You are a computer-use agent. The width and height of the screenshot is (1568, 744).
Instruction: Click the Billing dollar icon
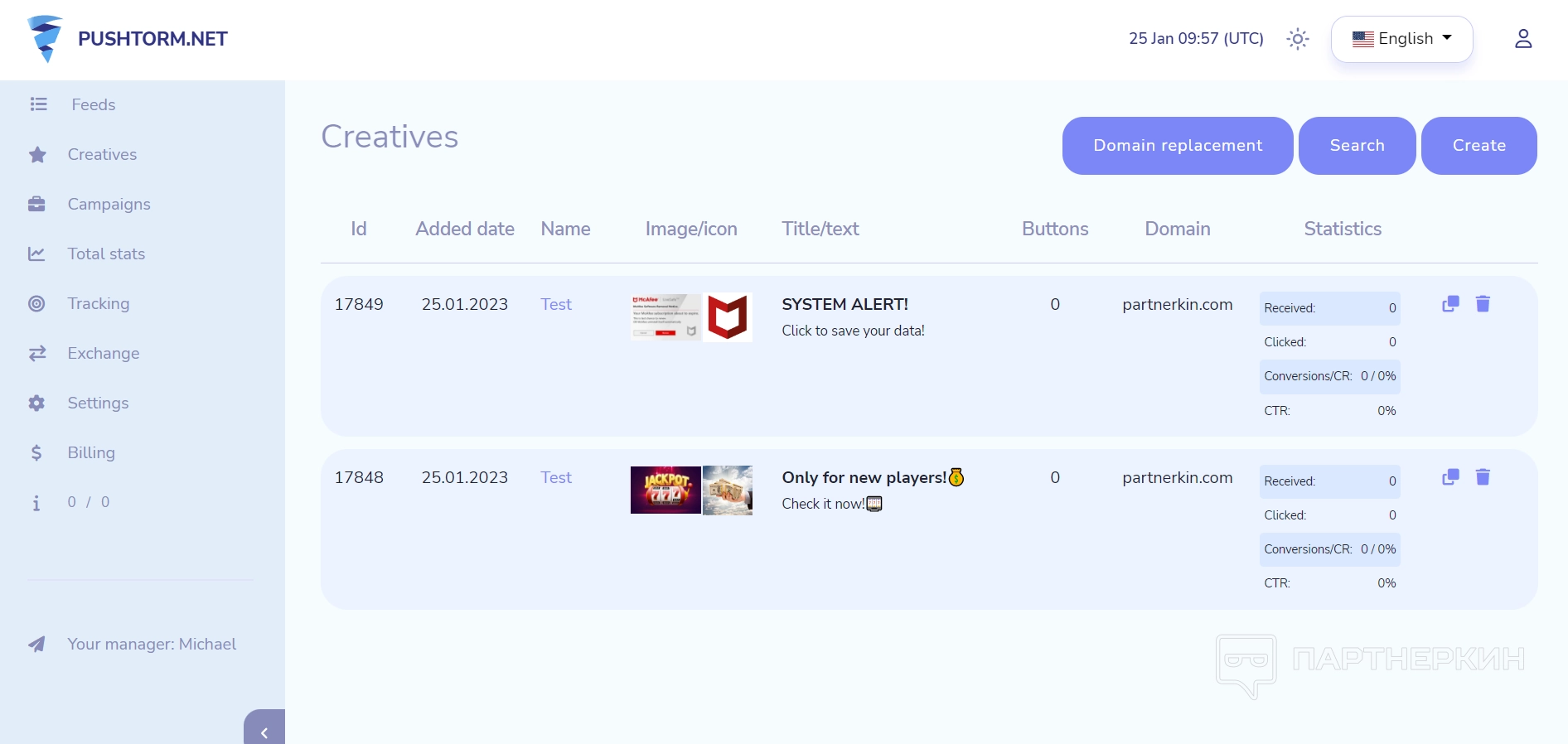coord(36,452)
